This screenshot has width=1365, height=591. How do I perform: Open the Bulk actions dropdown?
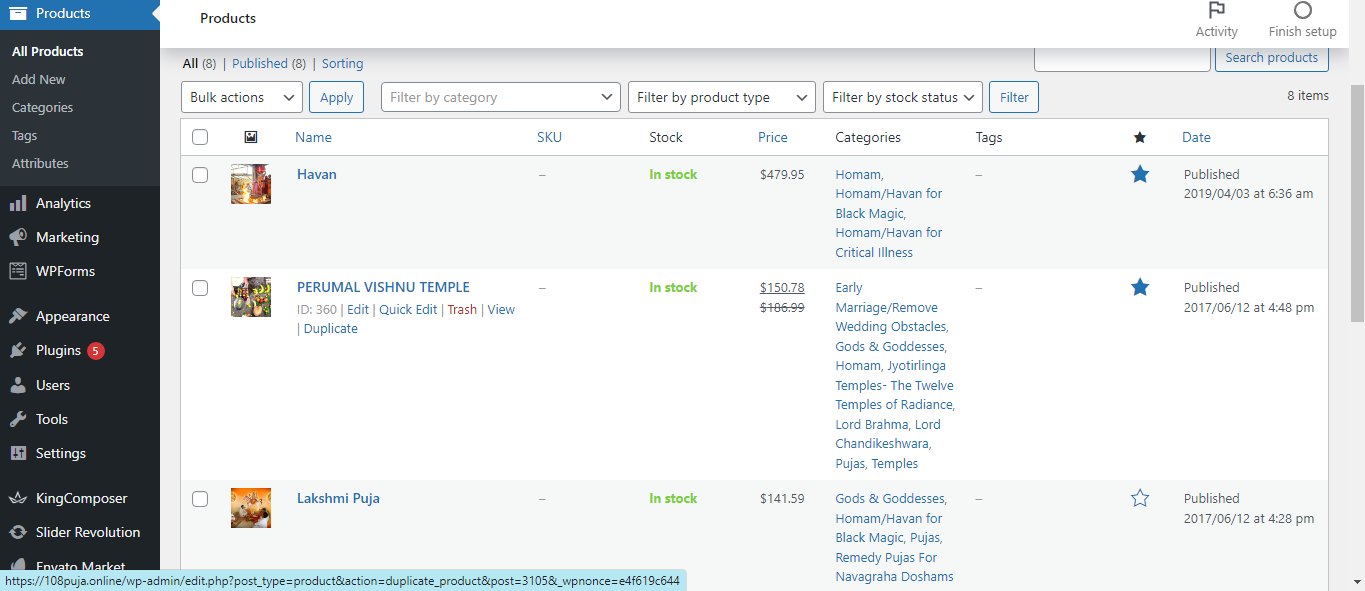click(241, 97)
